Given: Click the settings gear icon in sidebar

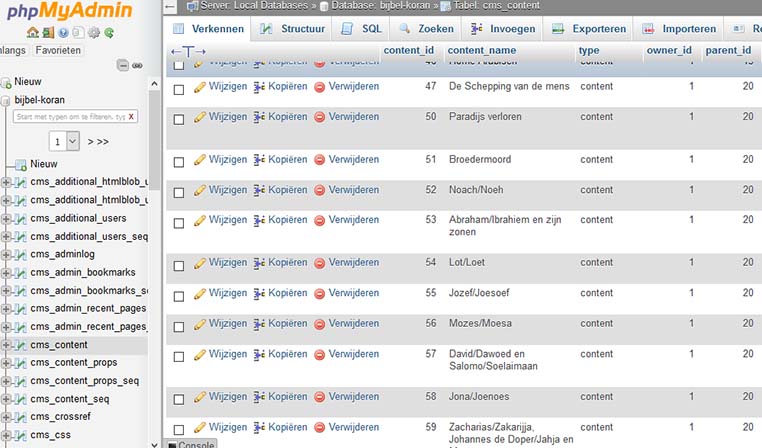Looking at the screenshot, I should pyautogui.click(x=93, y=33).
